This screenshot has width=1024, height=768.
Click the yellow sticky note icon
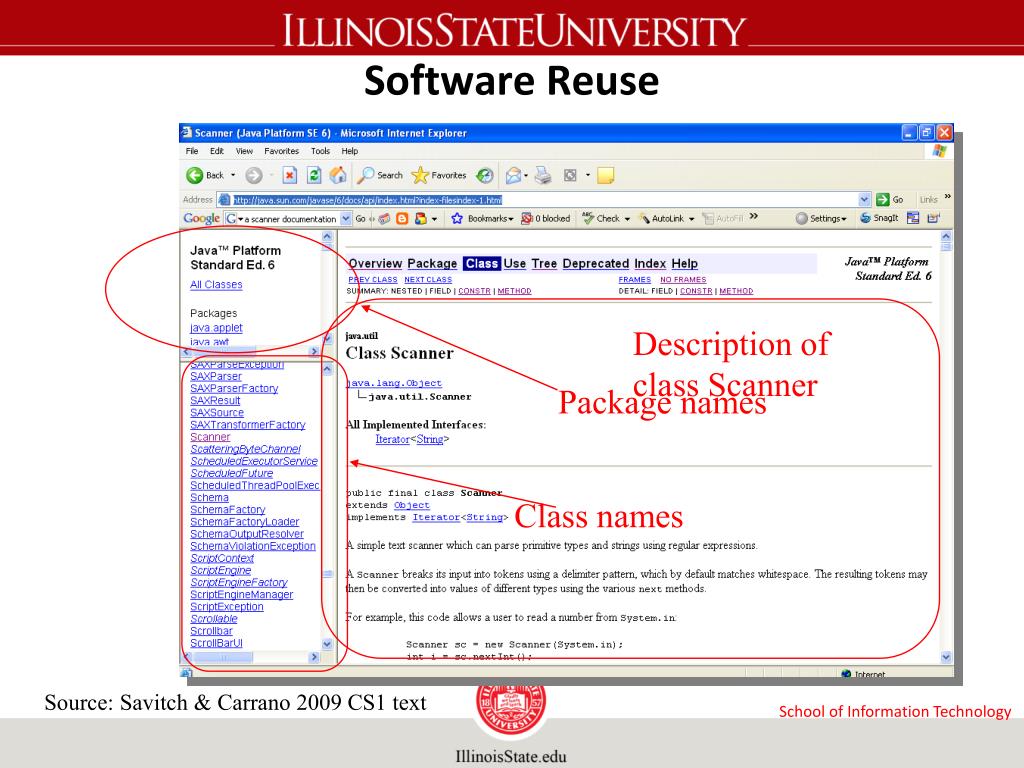605,175
